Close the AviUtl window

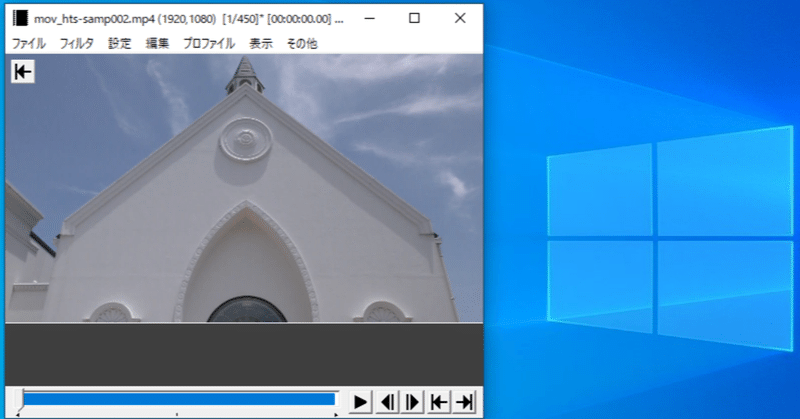coord(460,18)
